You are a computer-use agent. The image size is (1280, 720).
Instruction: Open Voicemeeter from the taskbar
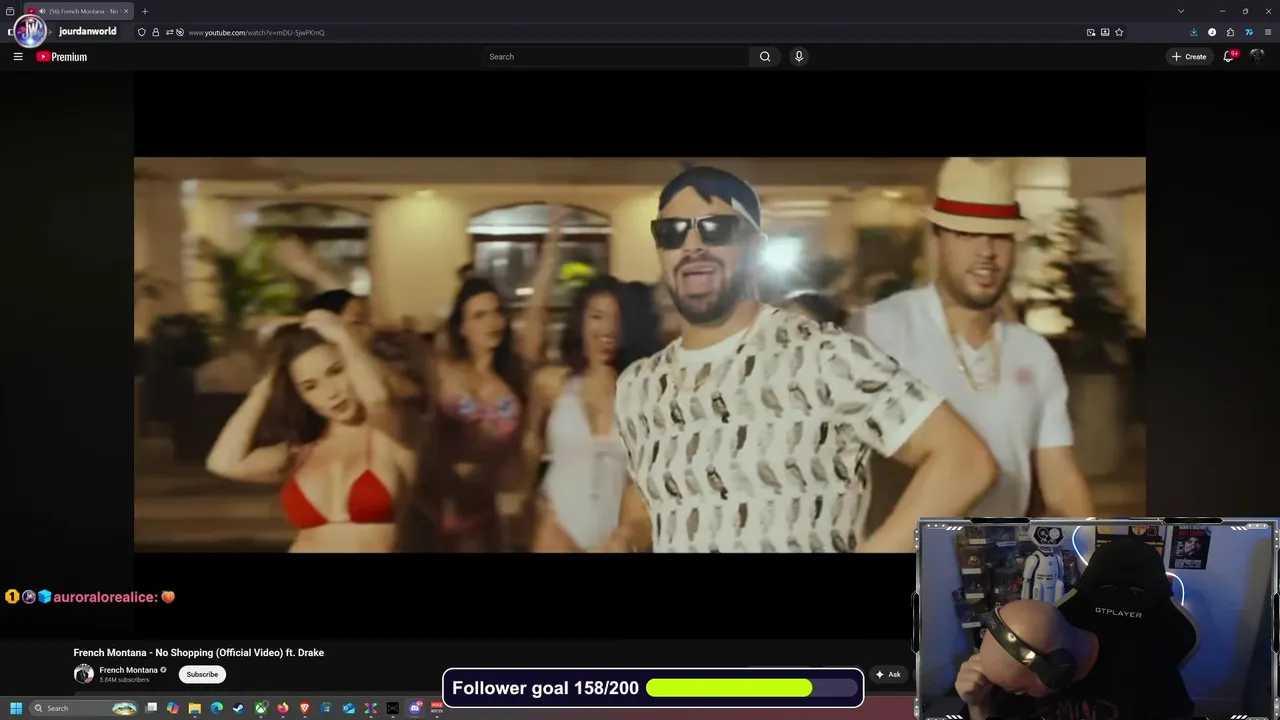tap(437, 708)
